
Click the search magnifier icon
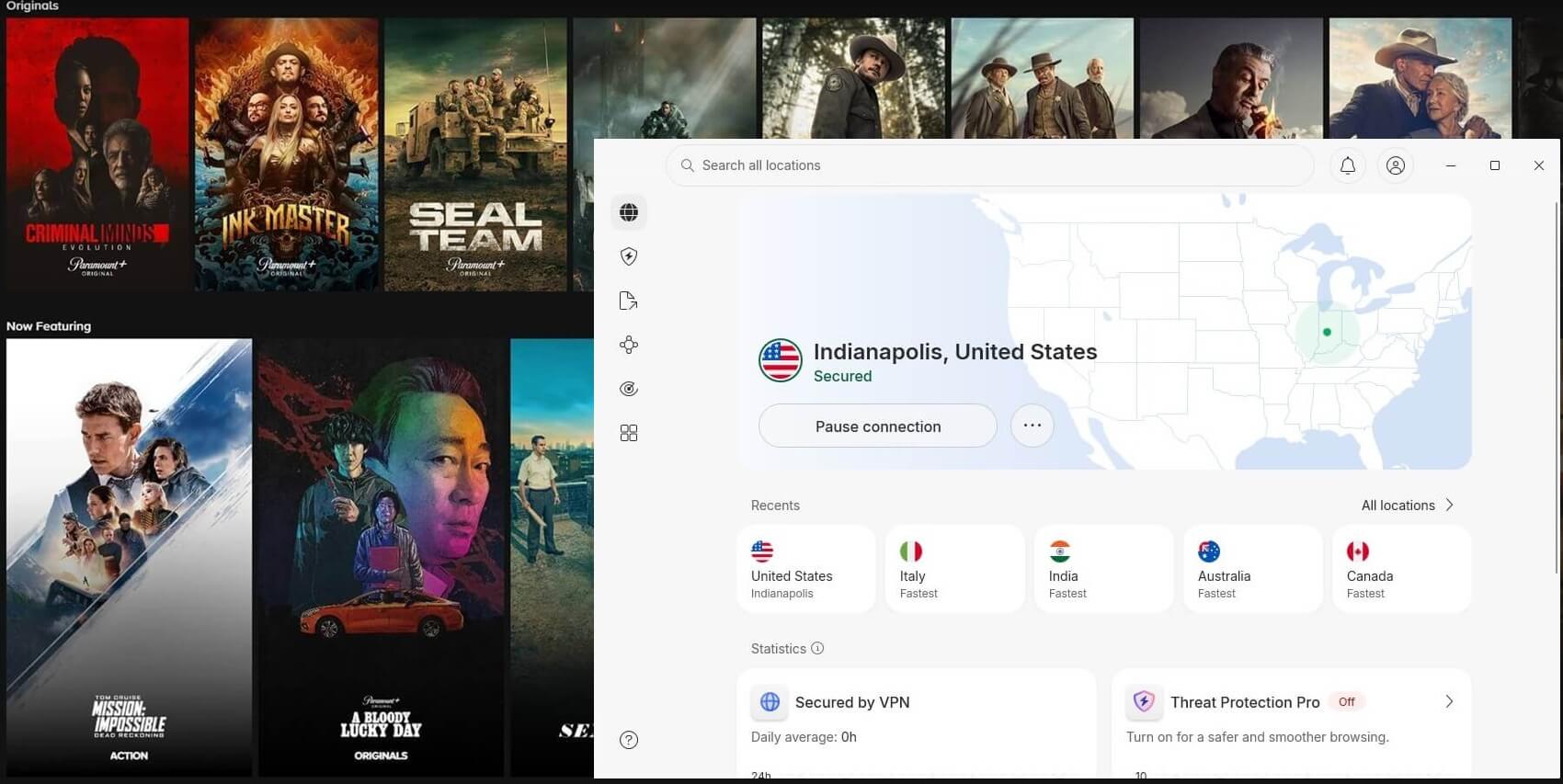(687, 165)
